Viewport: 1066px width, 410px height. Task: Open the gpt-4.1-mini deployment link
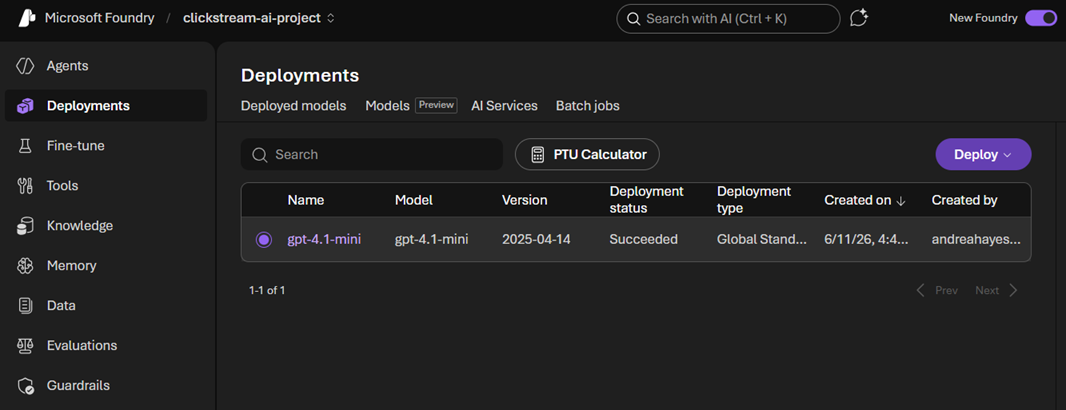click(324, 239)
